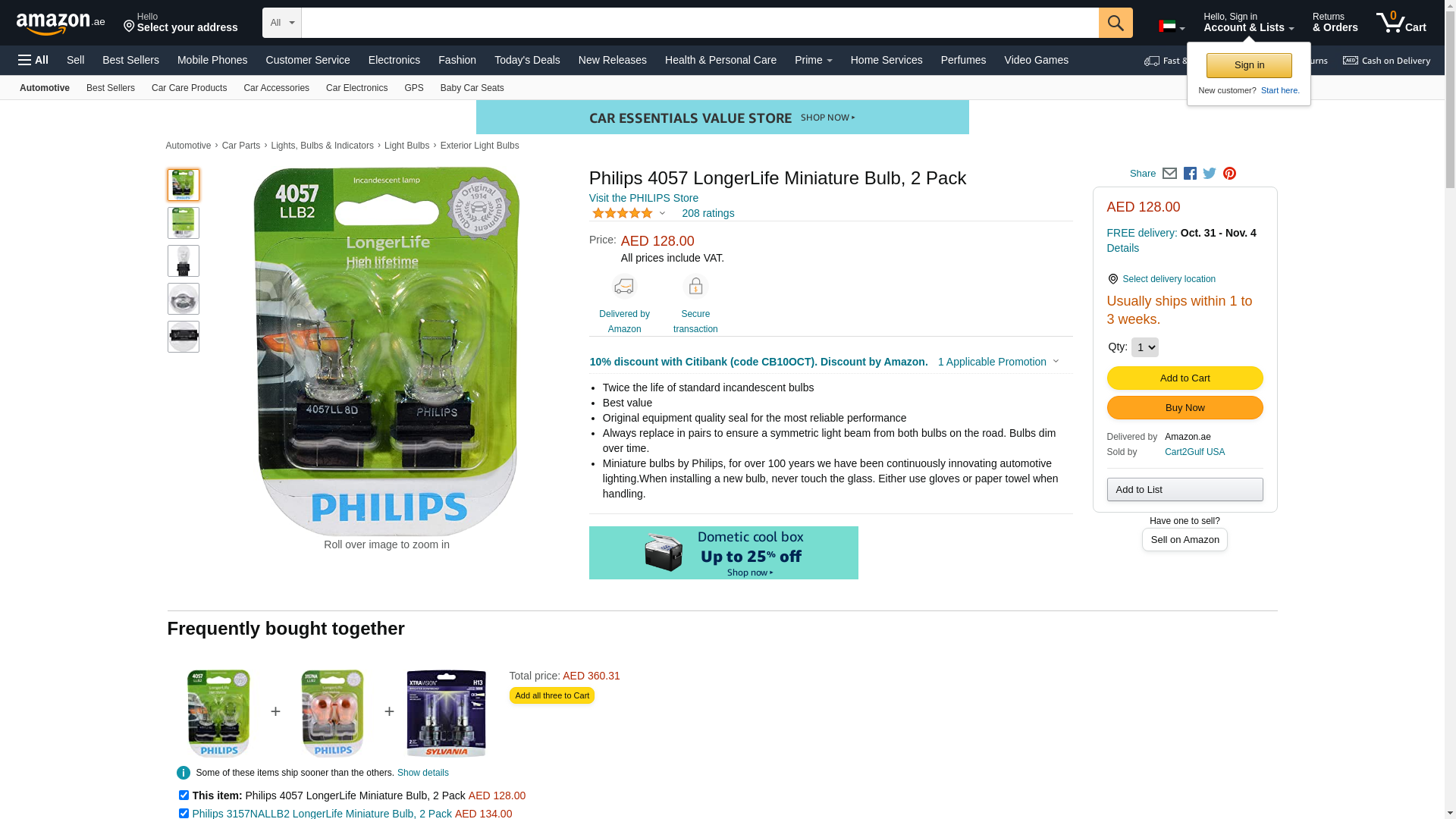The width and height of the screenshot is (1456, 819).
Task: Open the cart icon
Action: coord(1401,23)
